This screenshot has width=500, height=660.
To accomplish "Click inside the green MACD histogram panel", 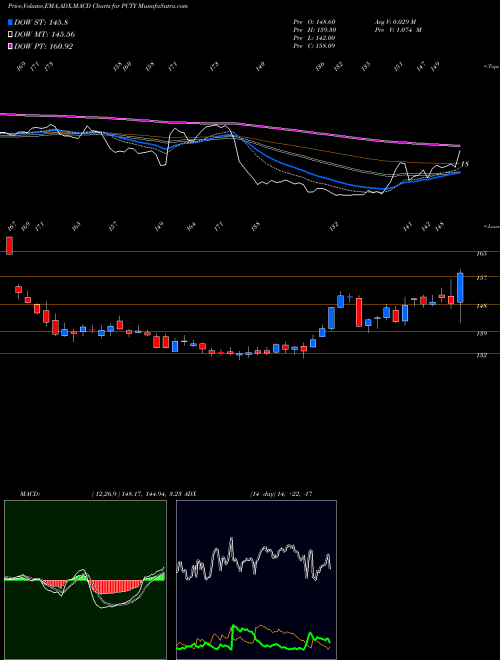I will pyautogui.click(x=85, y=580).
